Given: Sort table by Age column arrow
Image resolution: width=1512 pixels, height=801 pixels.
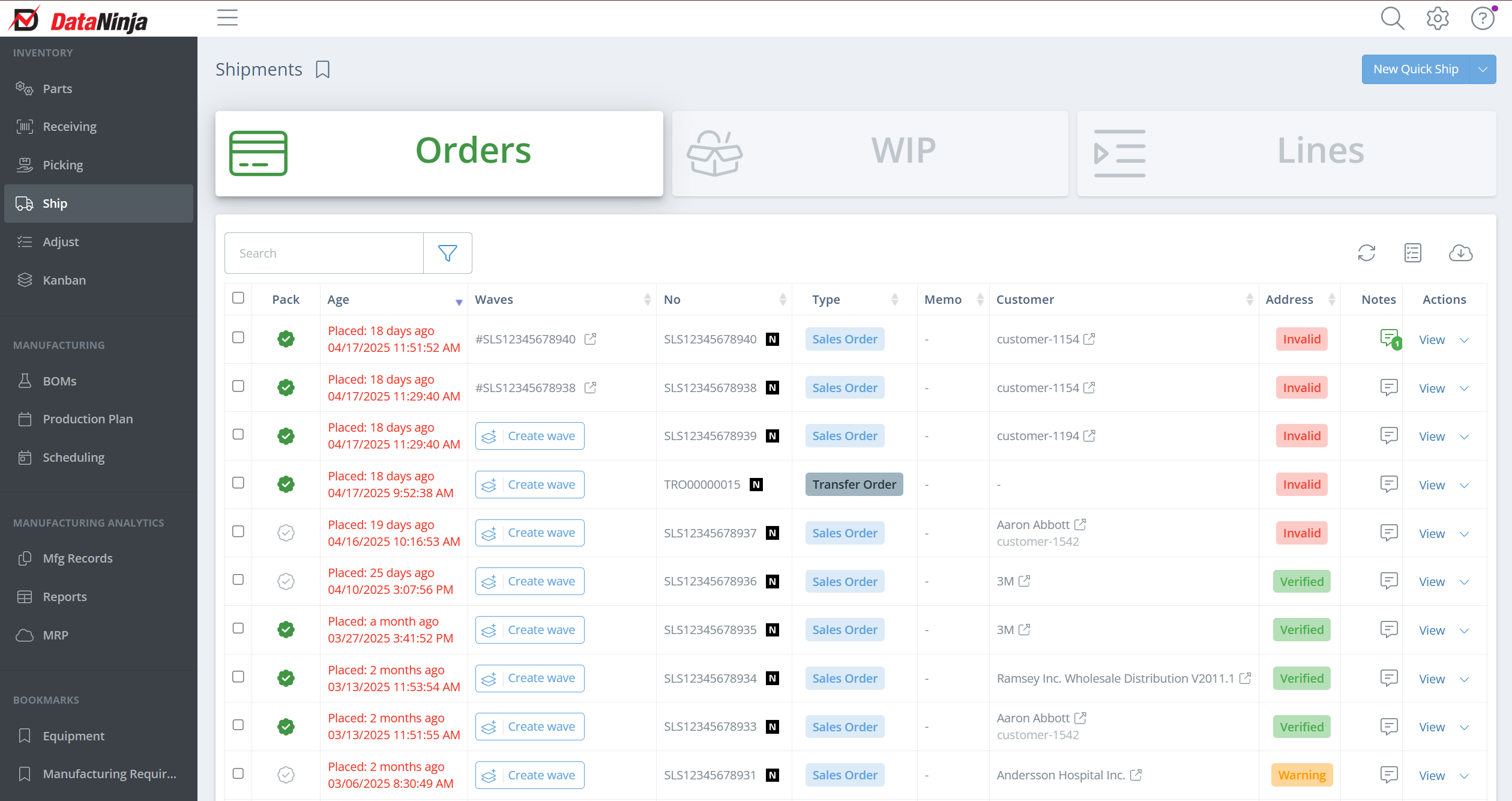Looking at the screenshot, I should (x=459, y=301).
